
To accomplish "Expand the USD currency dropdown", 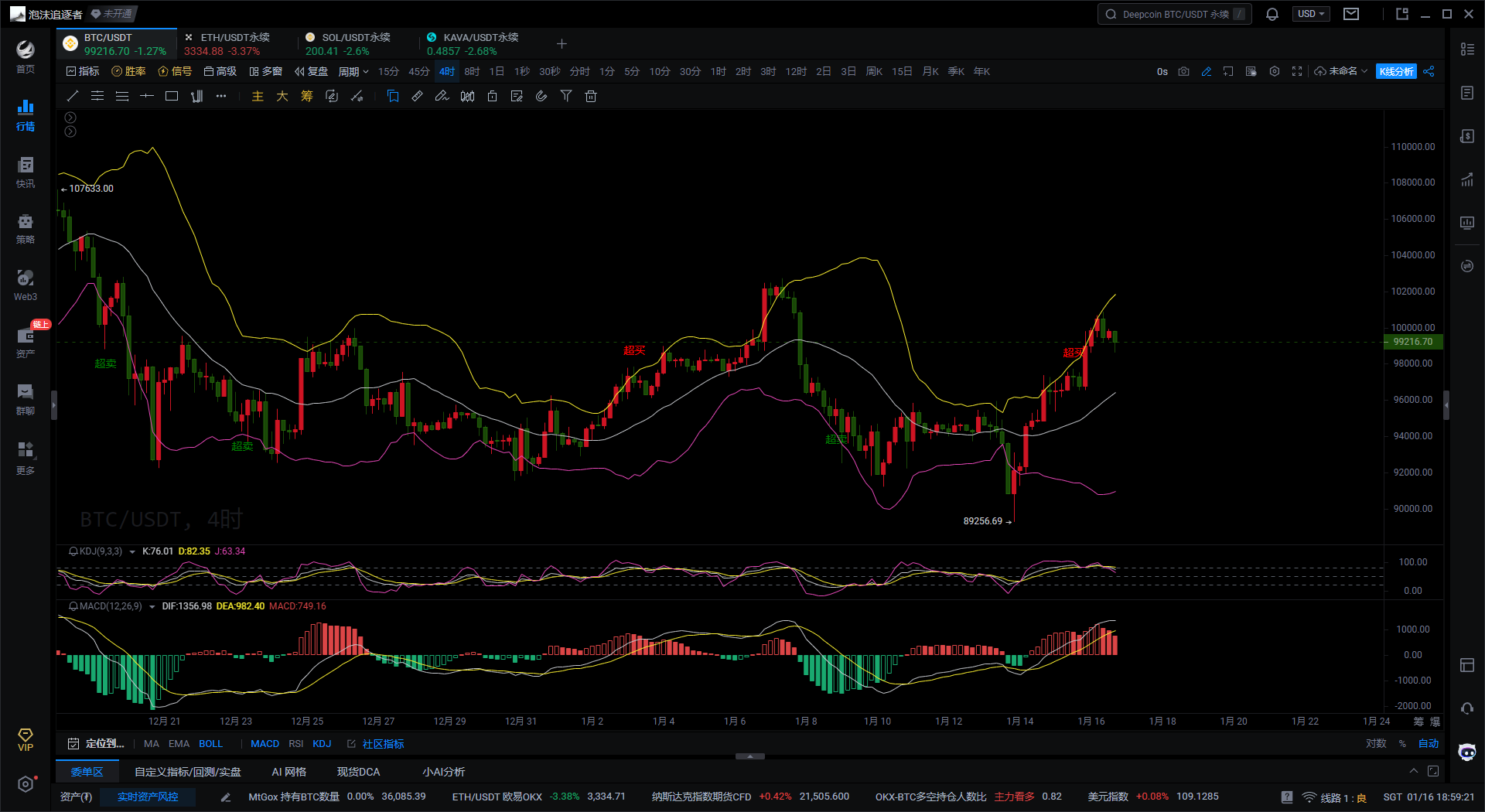I will (1311, 14).
